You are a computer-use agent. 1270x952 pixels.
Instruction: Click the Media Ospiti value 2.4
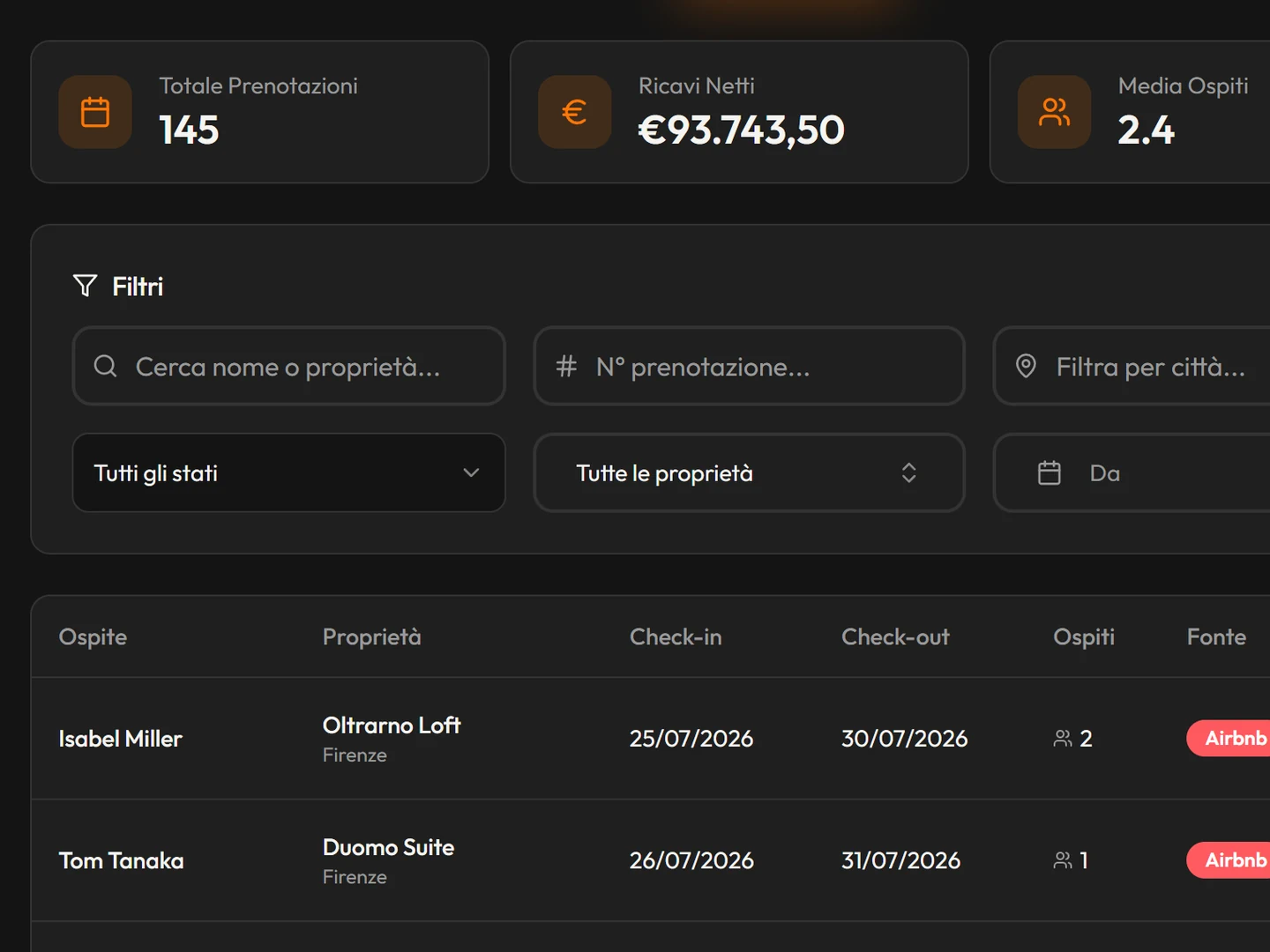point(1147,130)
